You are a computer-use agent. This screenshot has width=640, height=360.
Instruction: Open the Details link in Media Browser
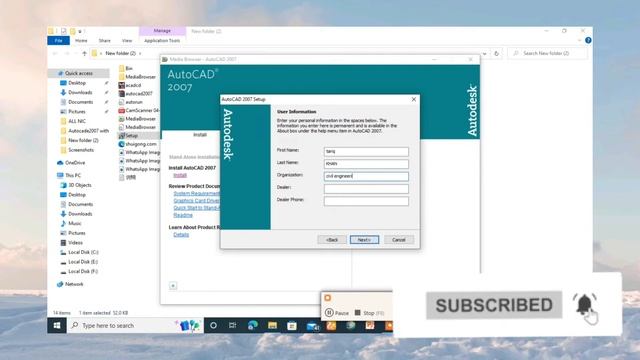[181, 235]
